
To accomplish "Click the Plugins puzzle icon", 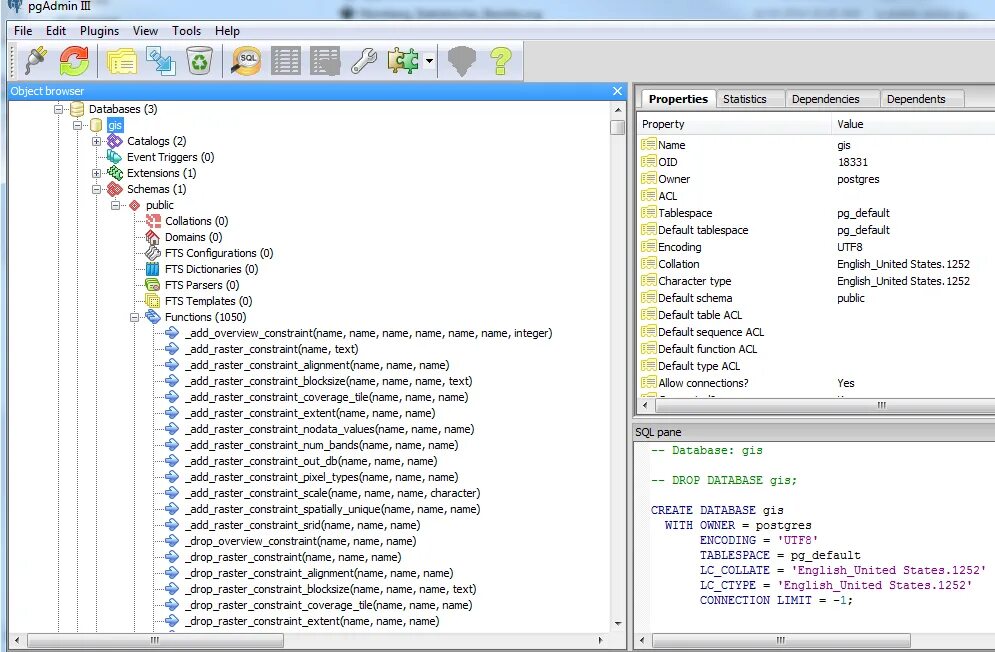I will [x=404, y=61].
